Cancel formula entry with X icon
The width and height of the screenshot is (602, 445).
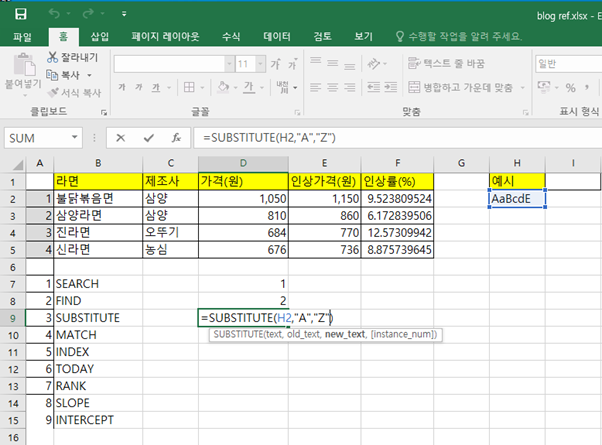coord(121,138)
